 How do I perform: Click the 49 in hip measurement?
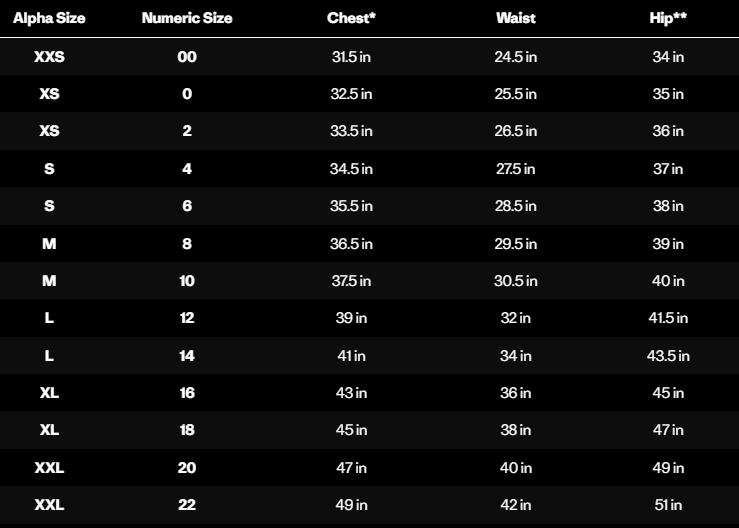[668, 467]
